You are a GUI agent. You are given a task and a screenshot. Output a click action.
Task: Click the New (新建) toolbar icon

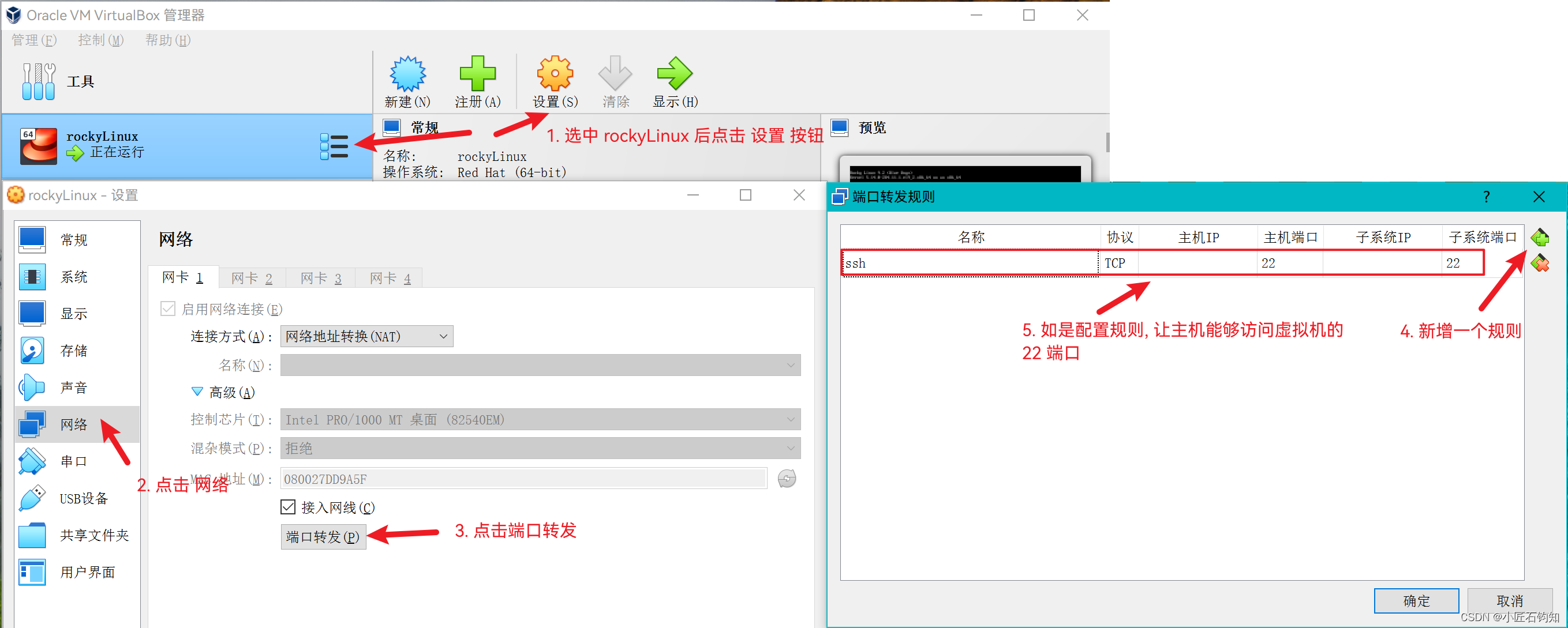point(407,75)
